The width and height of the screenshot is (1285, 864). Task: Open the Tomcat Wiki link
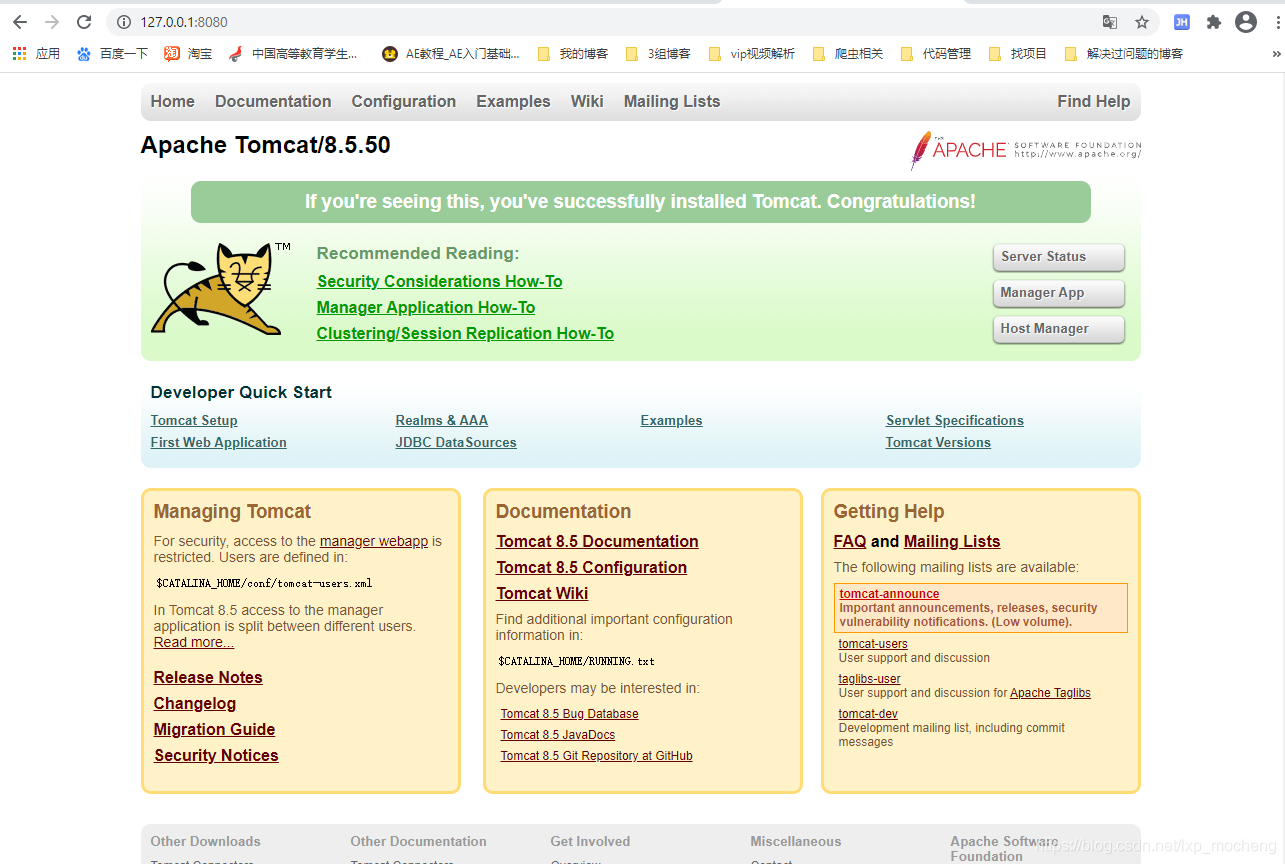(542, 594)
